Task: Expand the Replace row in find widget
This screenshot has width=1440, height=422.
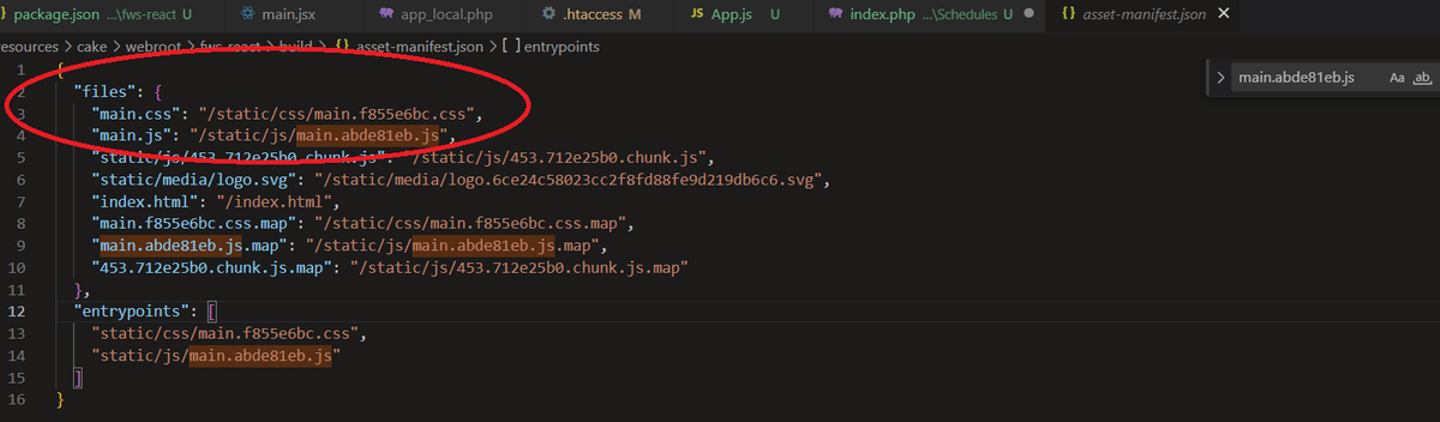Action: [1220, 78]
